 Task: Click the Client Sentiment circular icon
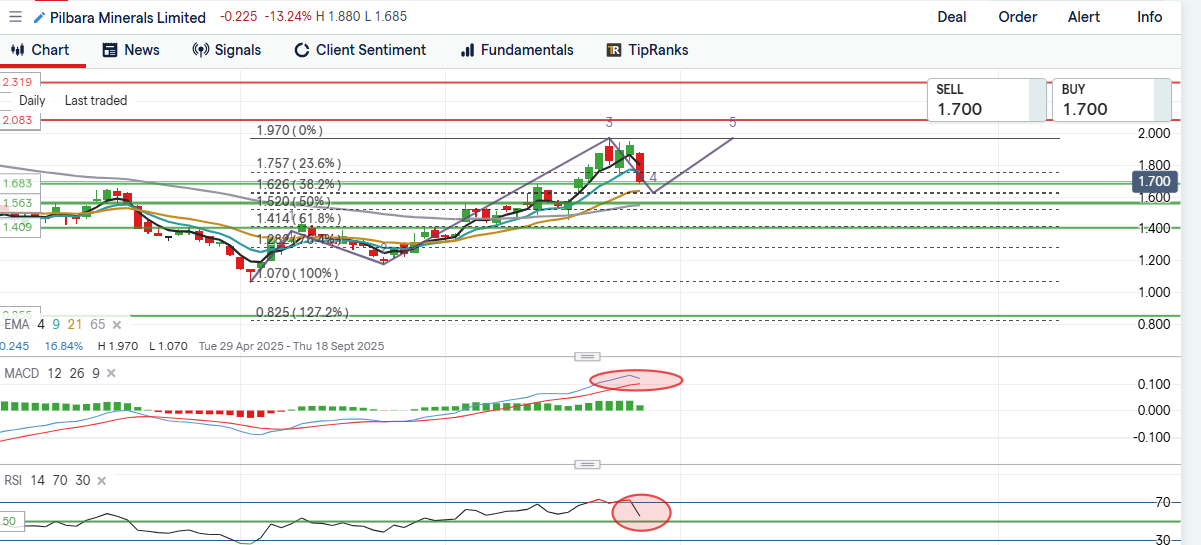301,50
